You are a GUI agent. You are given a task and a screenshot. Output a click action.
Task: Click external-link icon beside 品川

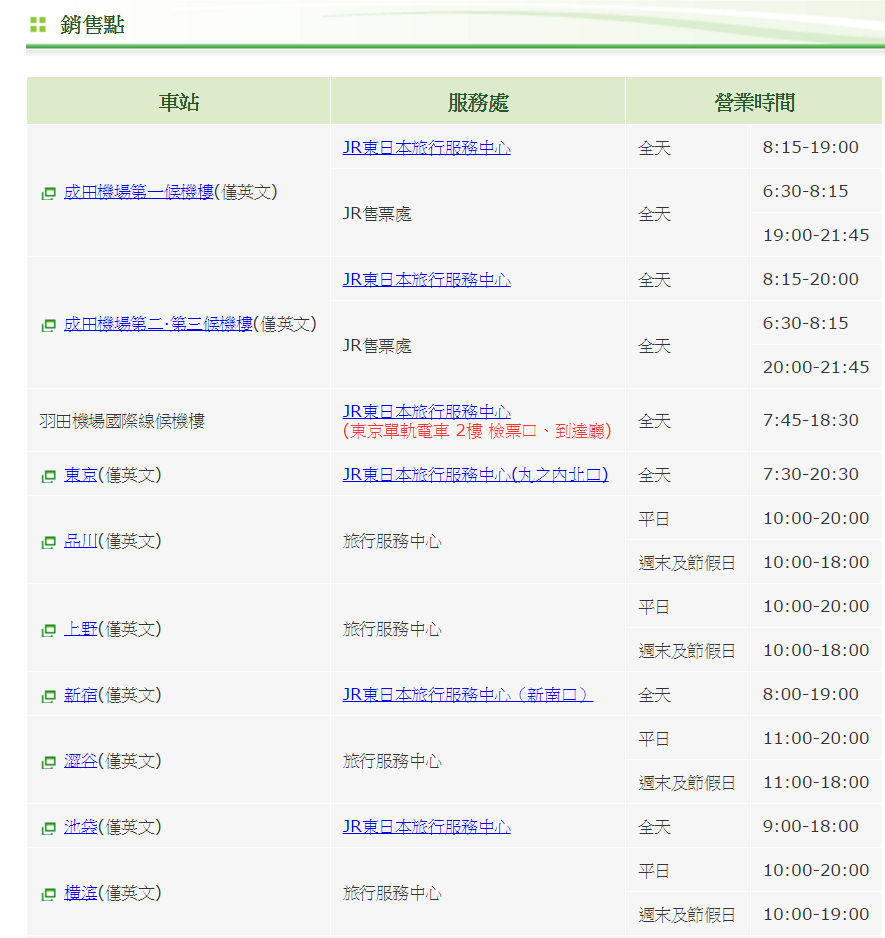point(48,543)
